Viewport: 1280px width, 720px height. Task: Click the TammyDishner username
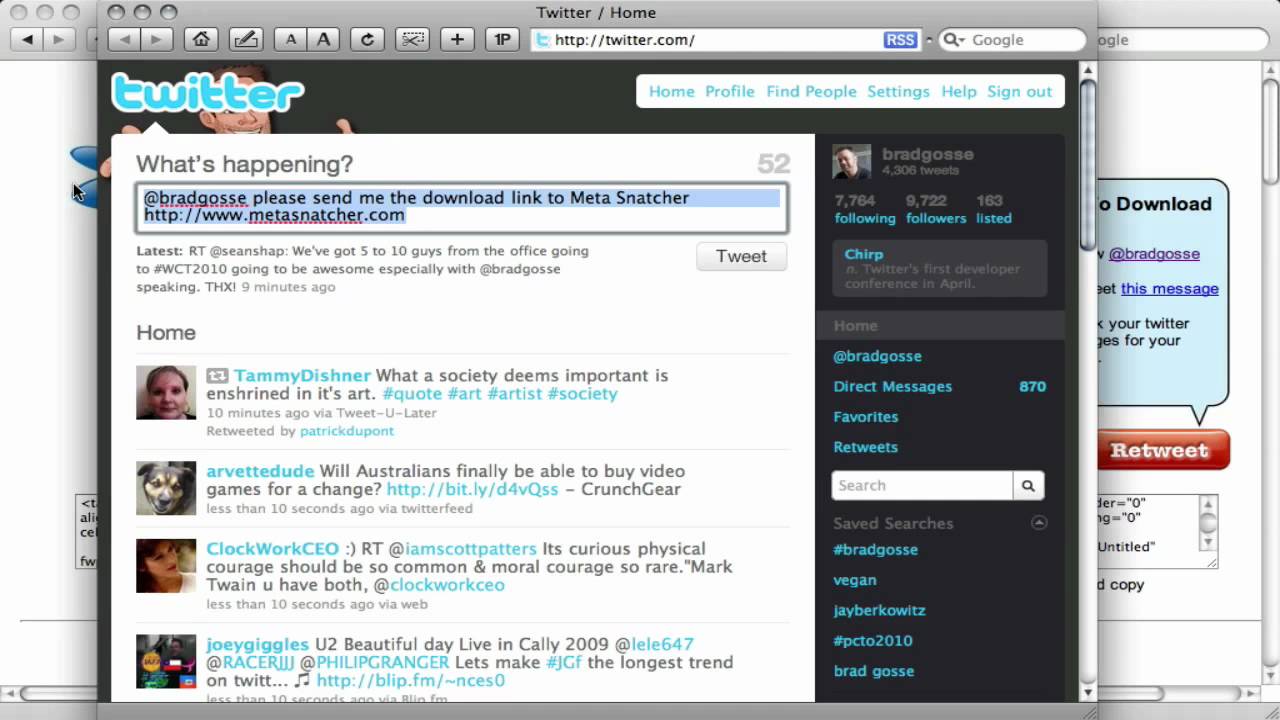302,375
